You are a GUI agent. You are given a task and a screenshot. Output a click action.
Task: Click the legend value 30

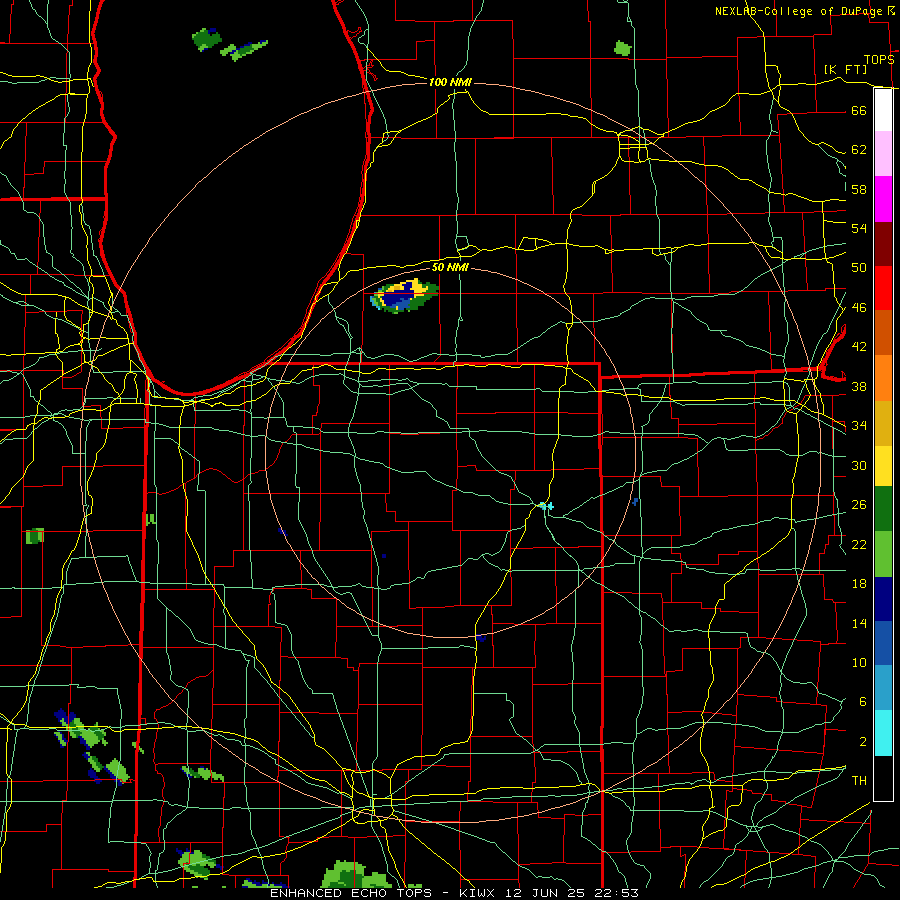pyautogui.click(x=859, y=465)
